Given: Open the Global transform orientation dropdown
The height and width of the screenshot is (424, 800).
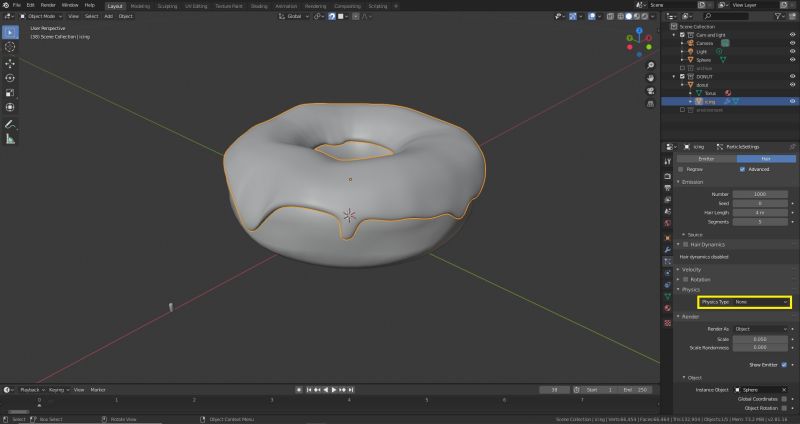Looking at the screenshot, I should click(294, 16).
